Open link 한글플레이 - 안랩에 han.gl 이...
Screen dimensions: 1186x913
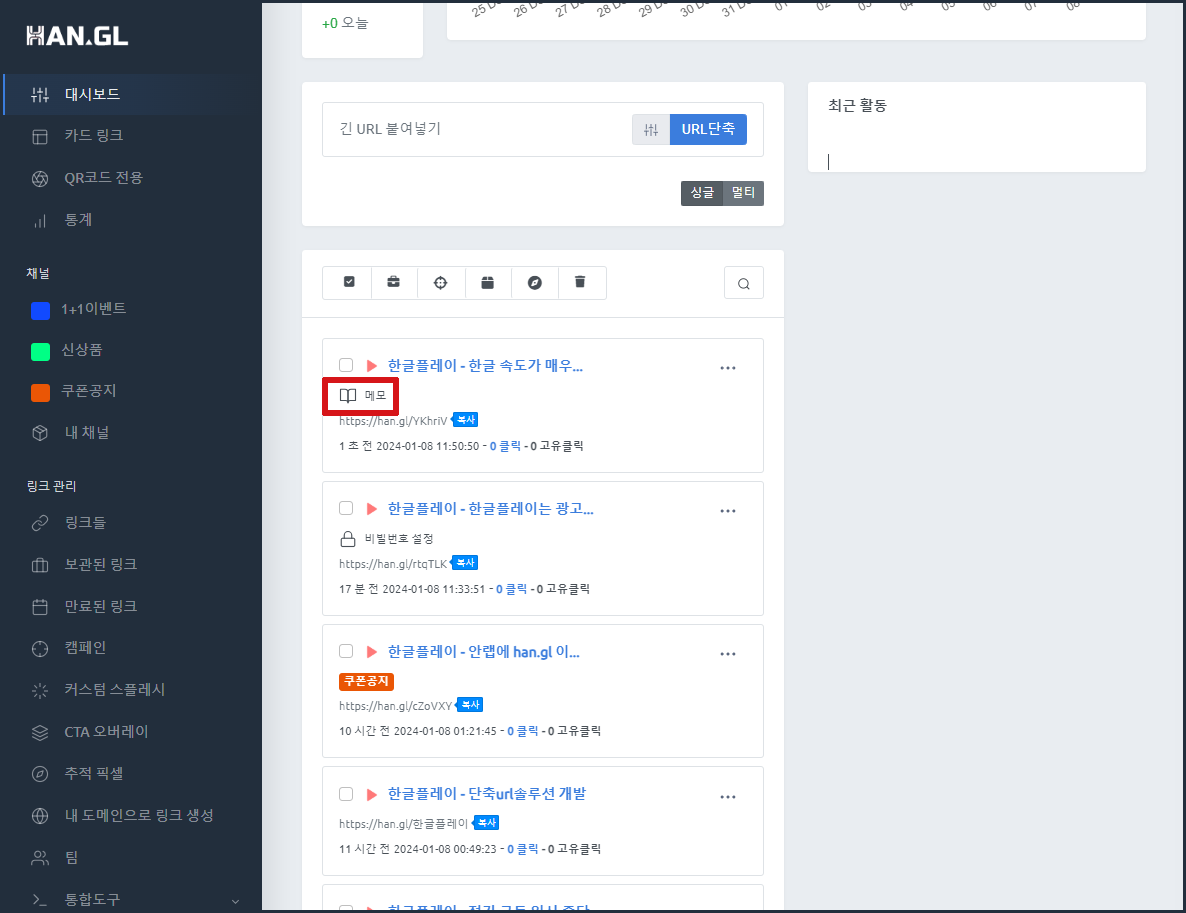pyautogui.click(x=483, y=651)
